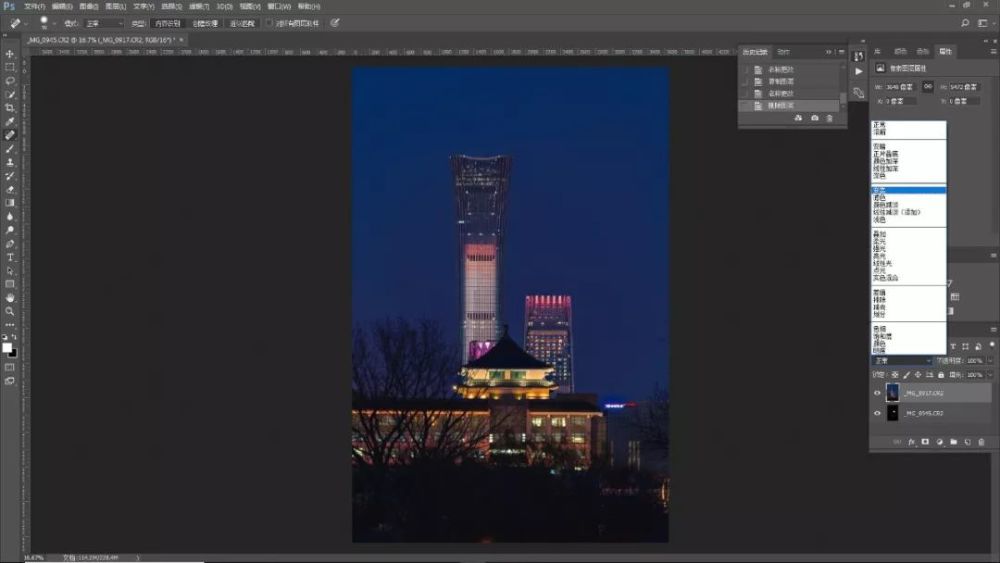Screen dimensions: 1000x563
Task: Select the Spot Healing Brush tool
Action: 10,135
